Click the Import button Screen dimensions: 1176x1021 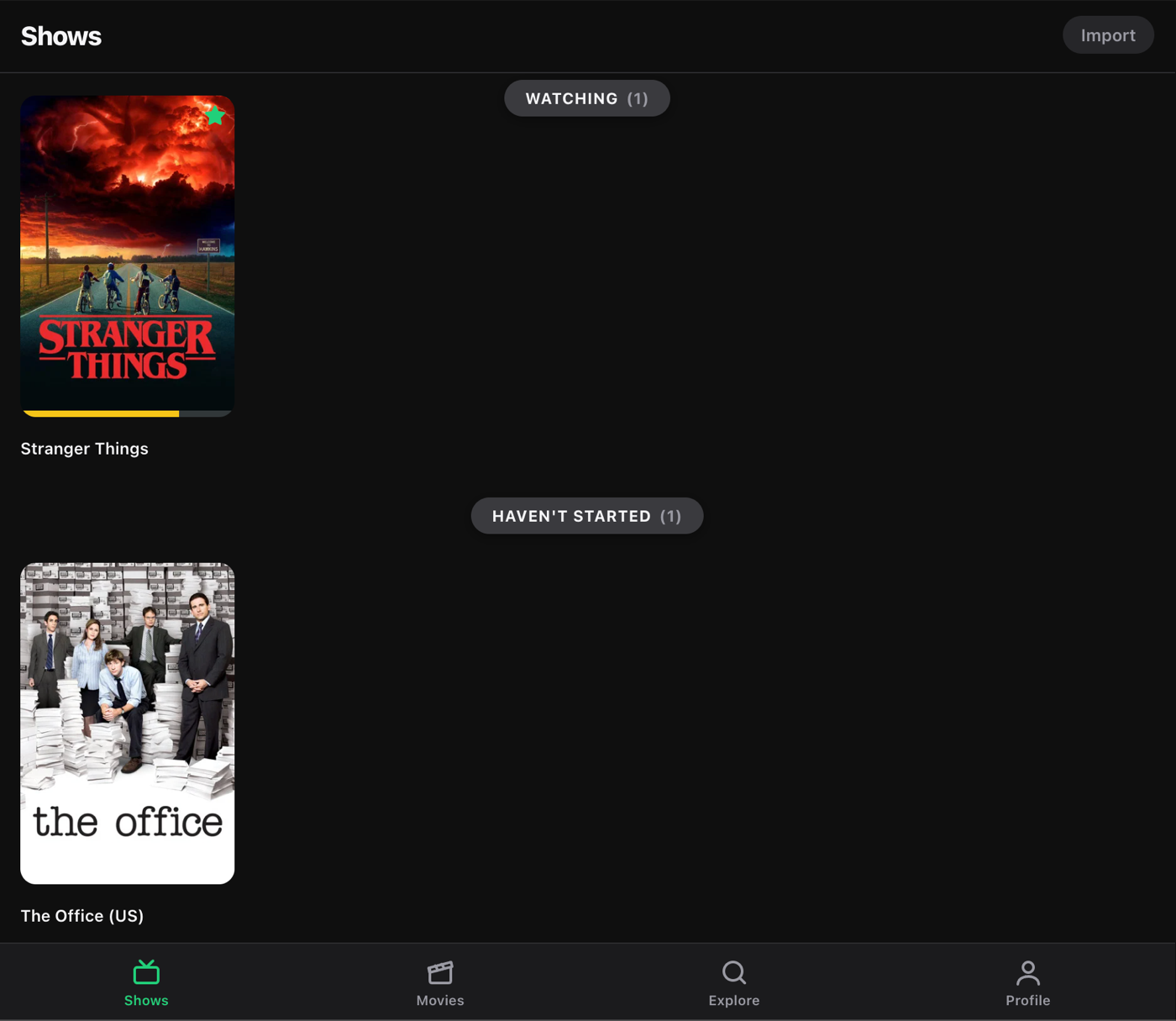(1108, 35)
